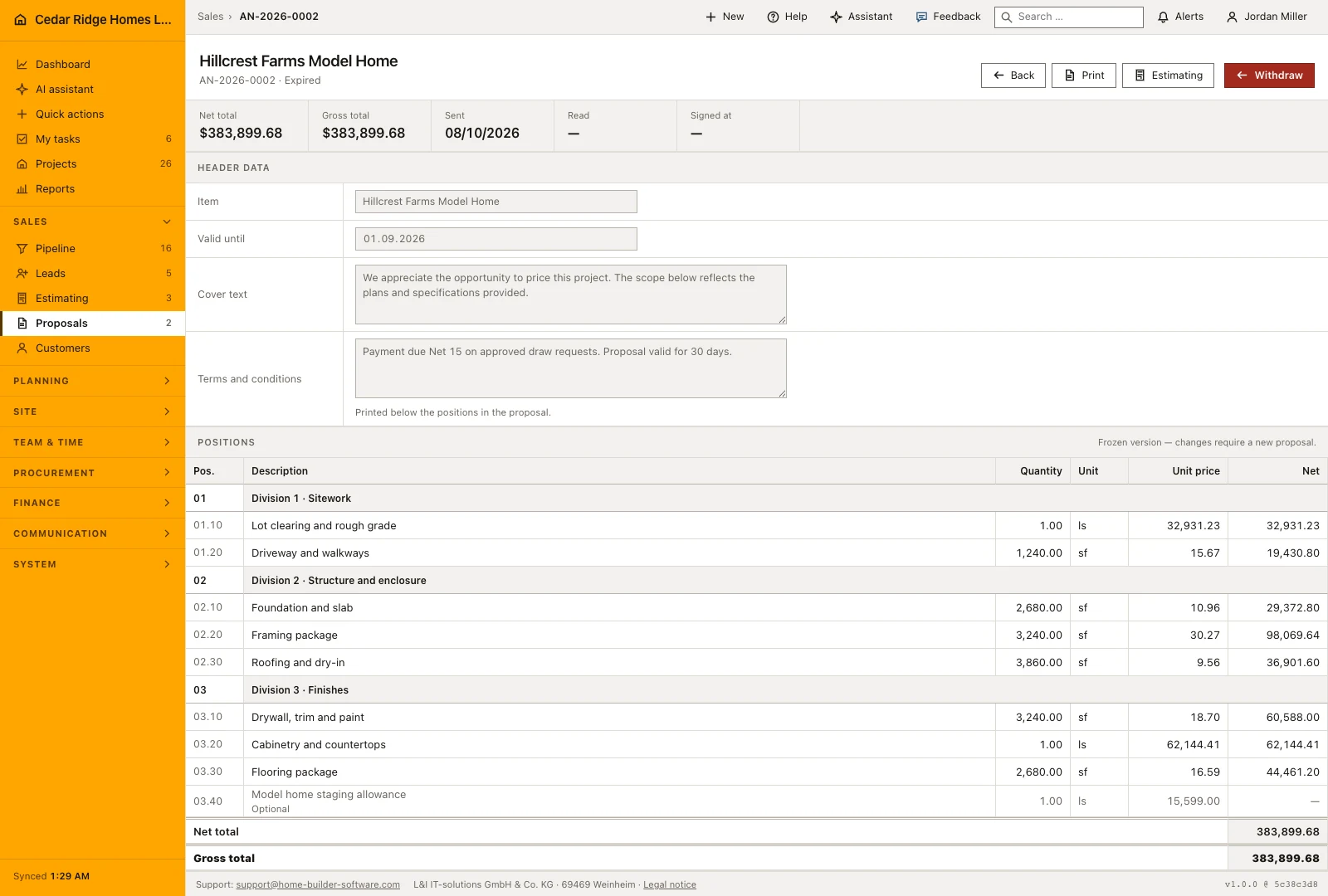Click the Help question mark icon

pos(773,17)
